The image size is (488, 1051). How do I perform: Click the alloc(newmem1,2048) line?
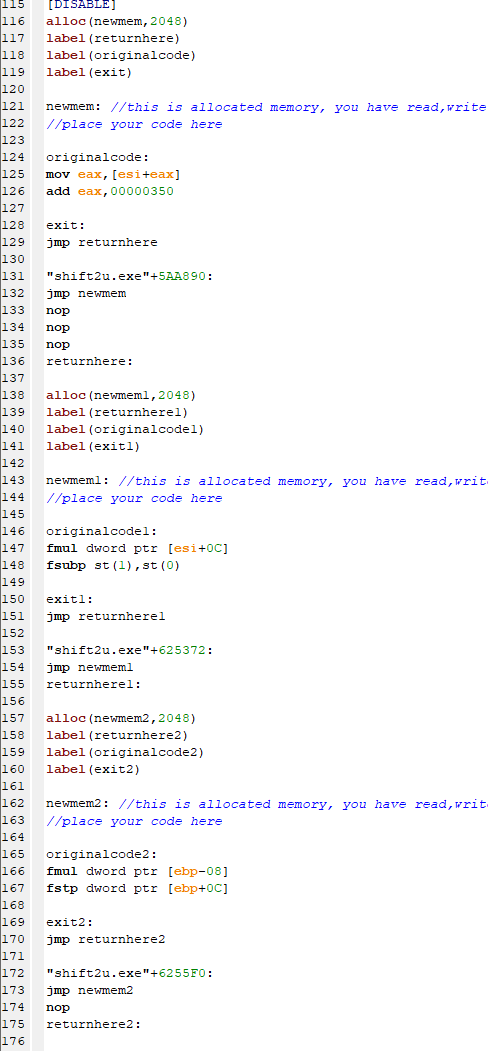[121, 395]
